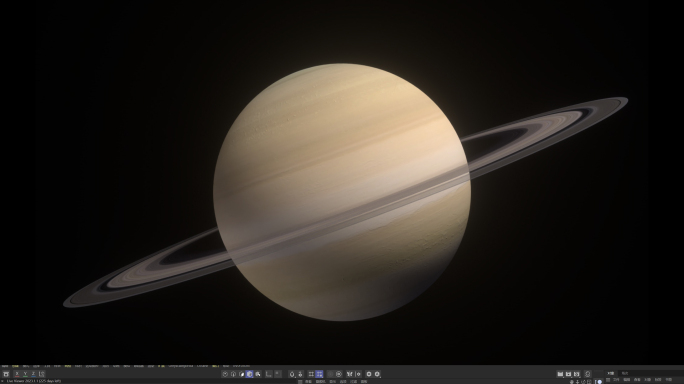Open the hamburger menu of the viewport menu bar
Screen dimensions: 684x384
300,382
